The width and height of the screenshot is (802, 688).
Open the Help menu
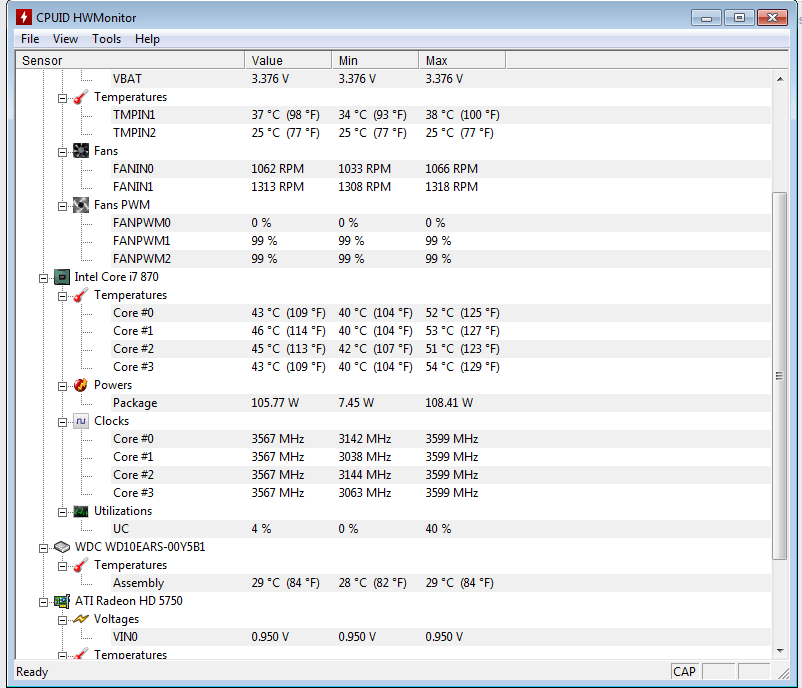(147, 39)
